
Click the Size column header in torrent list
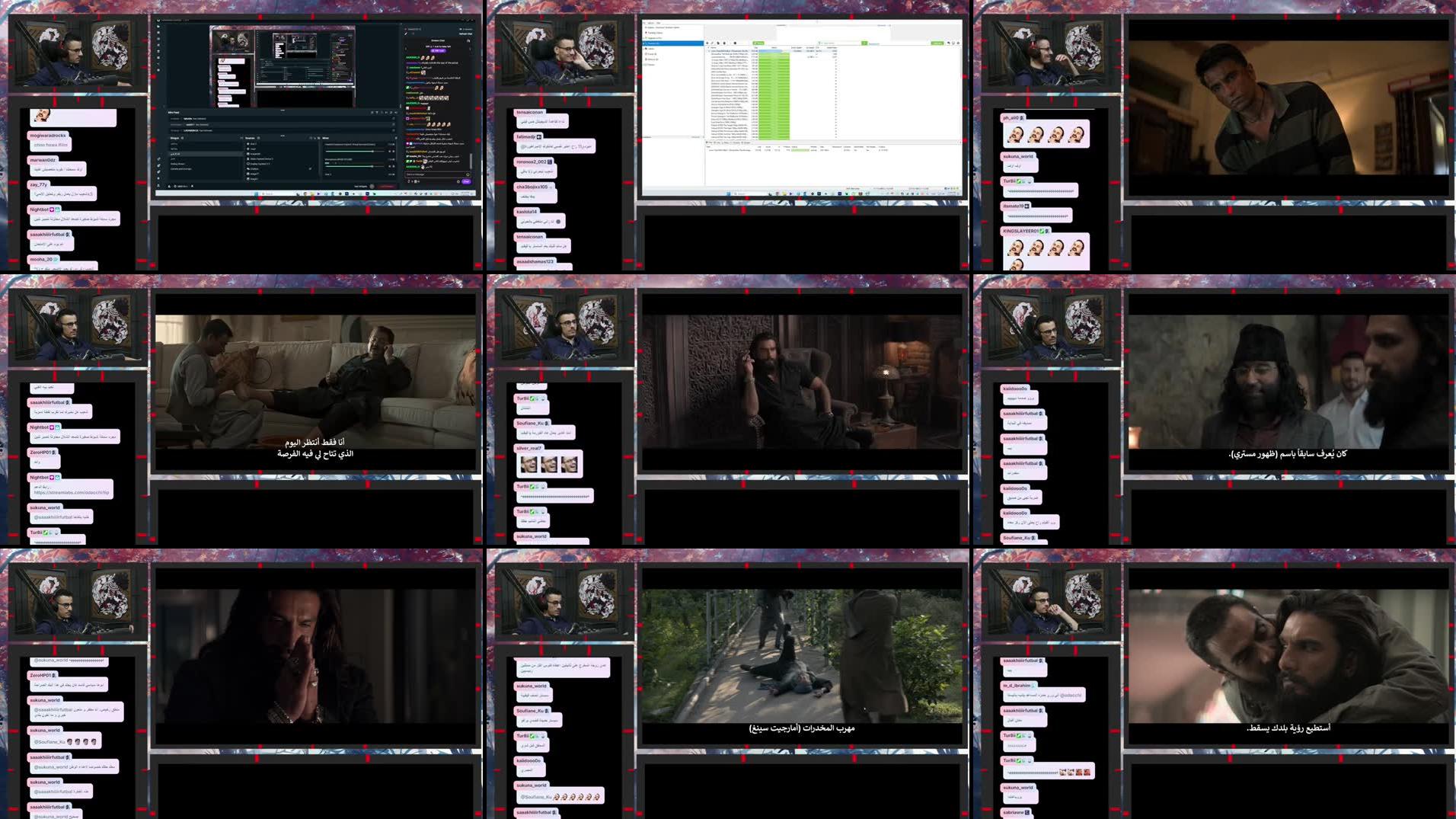point(756,47)
